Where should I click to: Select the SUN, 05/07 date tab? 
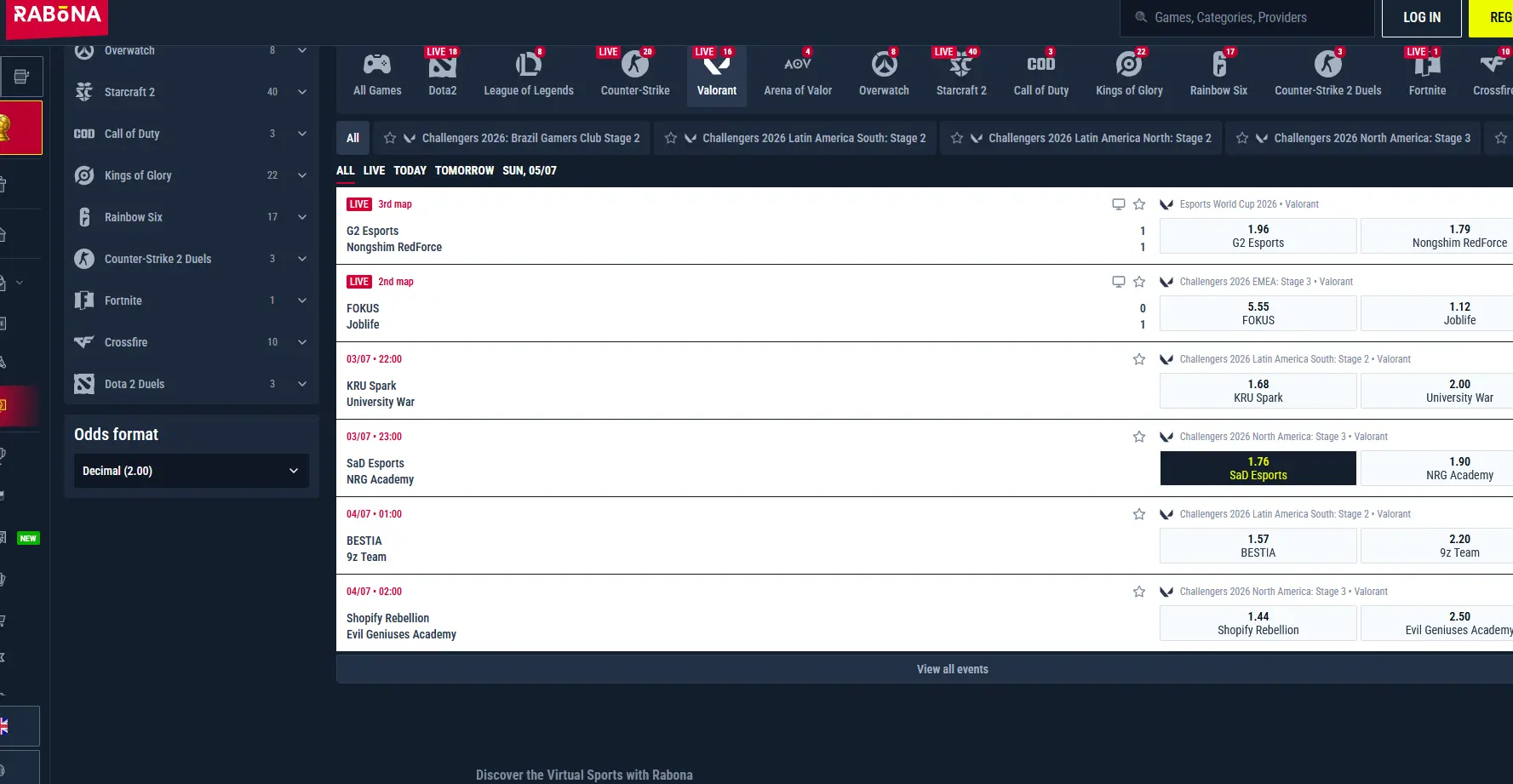[530, 170]
